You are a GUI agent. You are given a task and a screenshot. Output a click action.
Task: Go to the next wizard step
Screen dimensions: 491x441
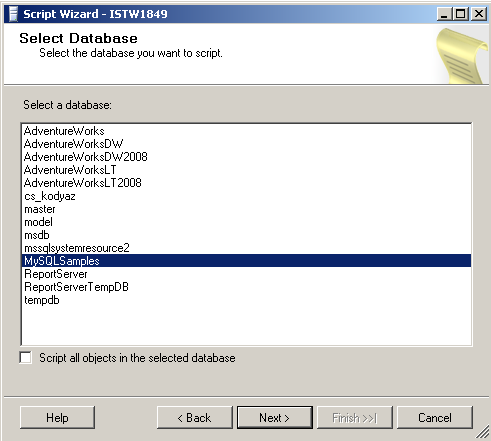(x=275, y=417)
